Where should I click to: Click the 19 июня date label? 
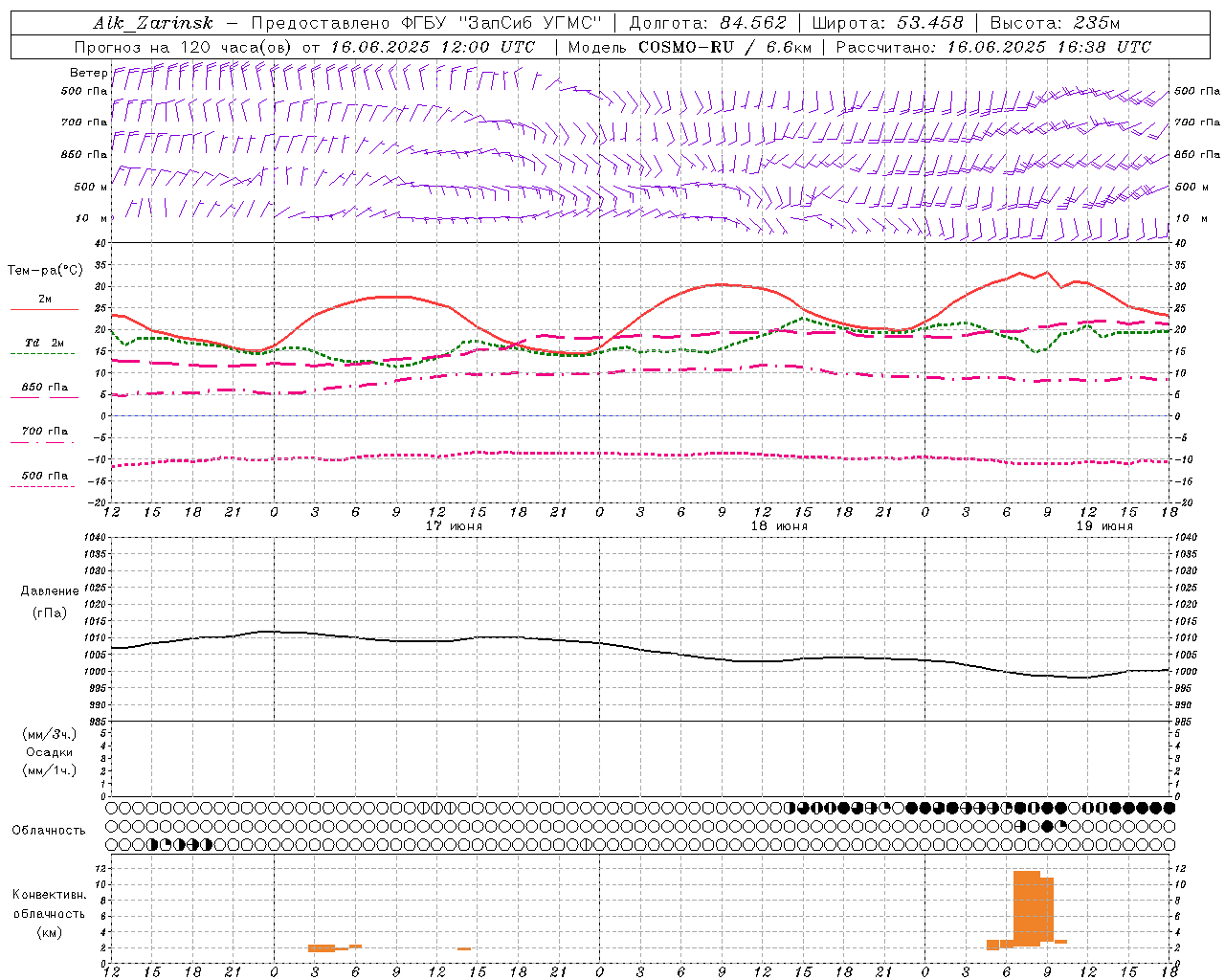(1104, 526)
